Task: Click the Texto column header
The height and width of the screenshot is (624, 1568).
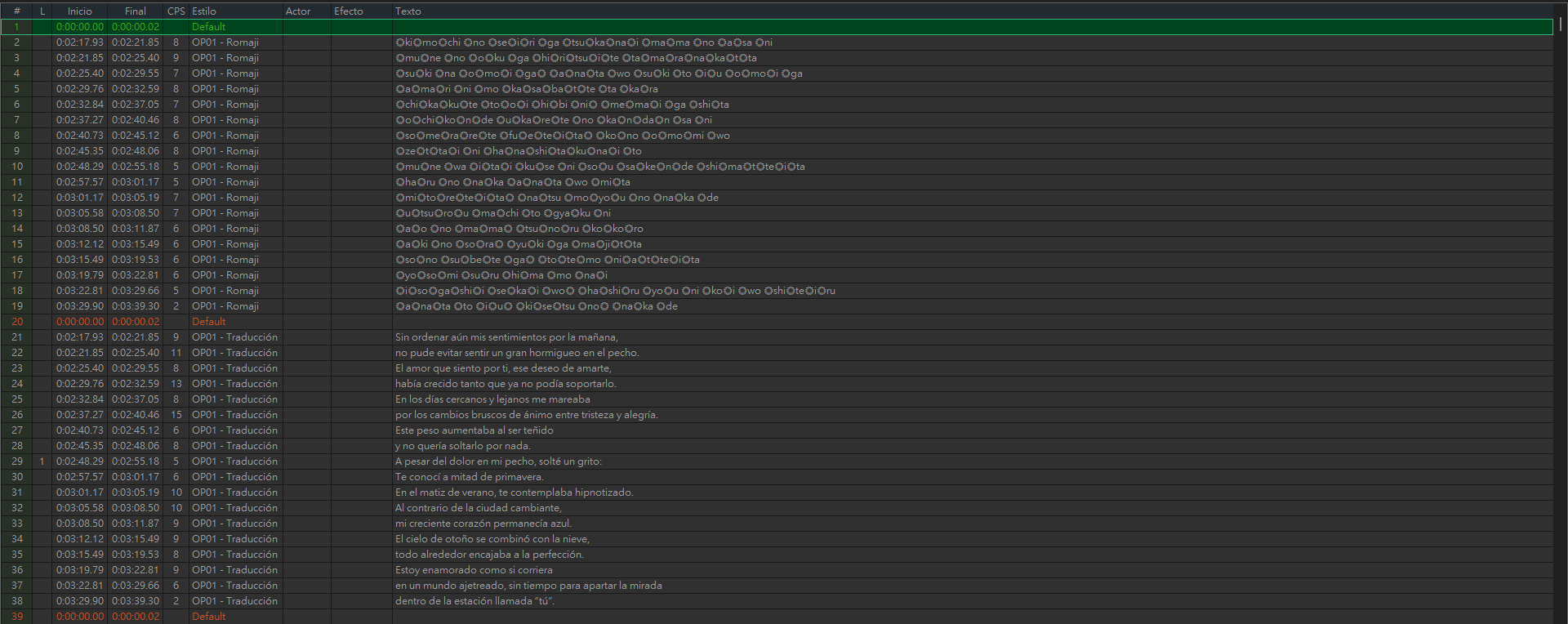Action: (408, 11)
